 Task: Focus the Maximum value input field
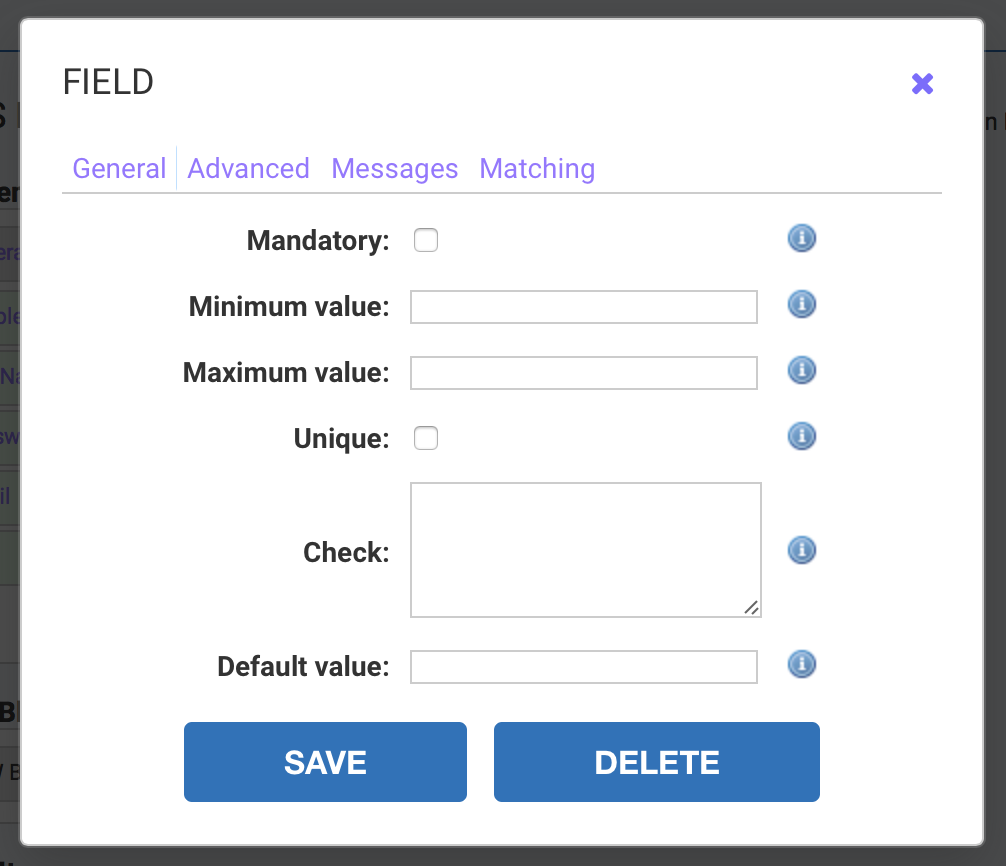(x=584, y=373)
